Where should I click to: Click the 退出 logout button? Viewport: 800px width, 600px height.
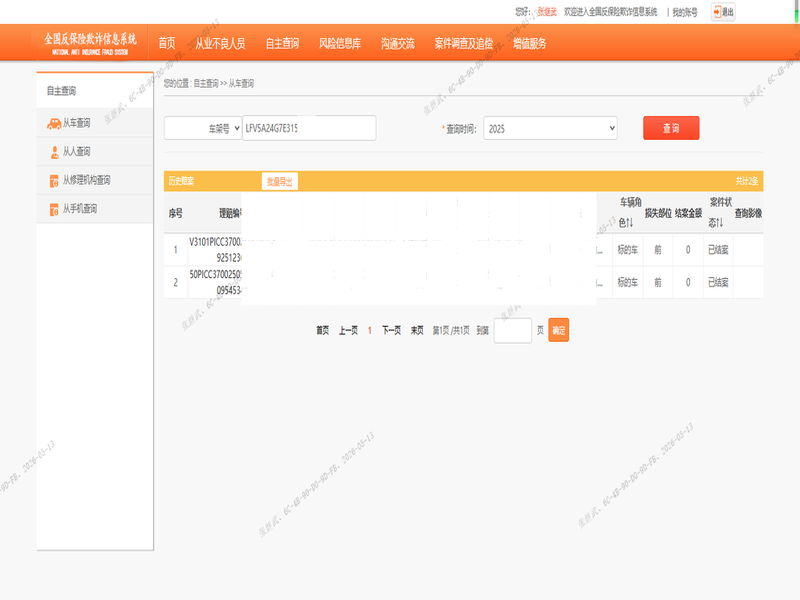coord(723,12)
